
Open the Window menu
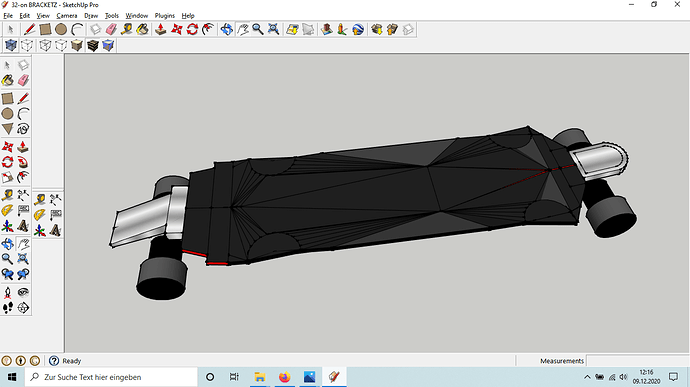(137, 15)
